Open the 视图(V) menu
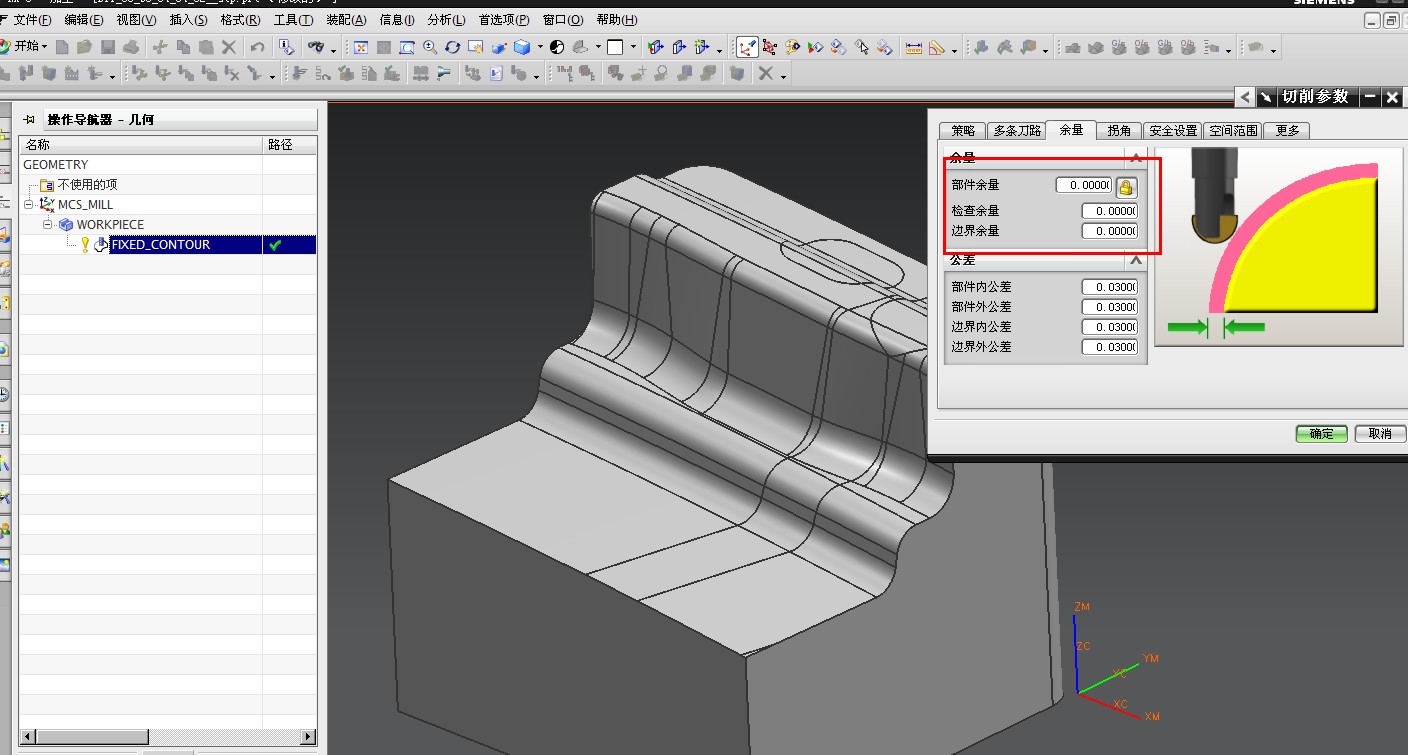Screen dimensions: 1408x755 click(x=136, y=20)
